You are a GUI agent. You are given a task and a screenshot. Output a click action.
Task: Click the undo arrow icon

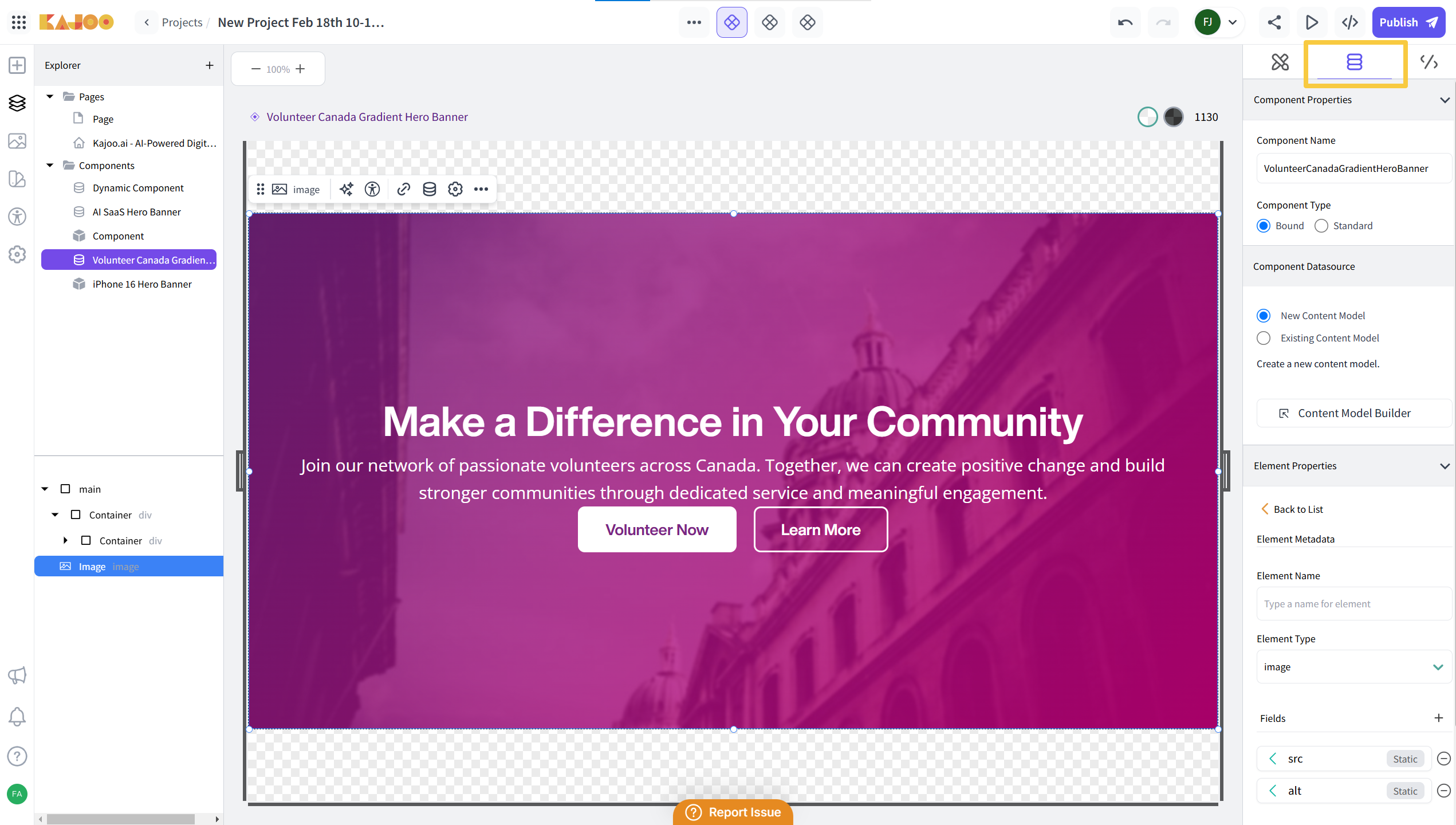1125,22
